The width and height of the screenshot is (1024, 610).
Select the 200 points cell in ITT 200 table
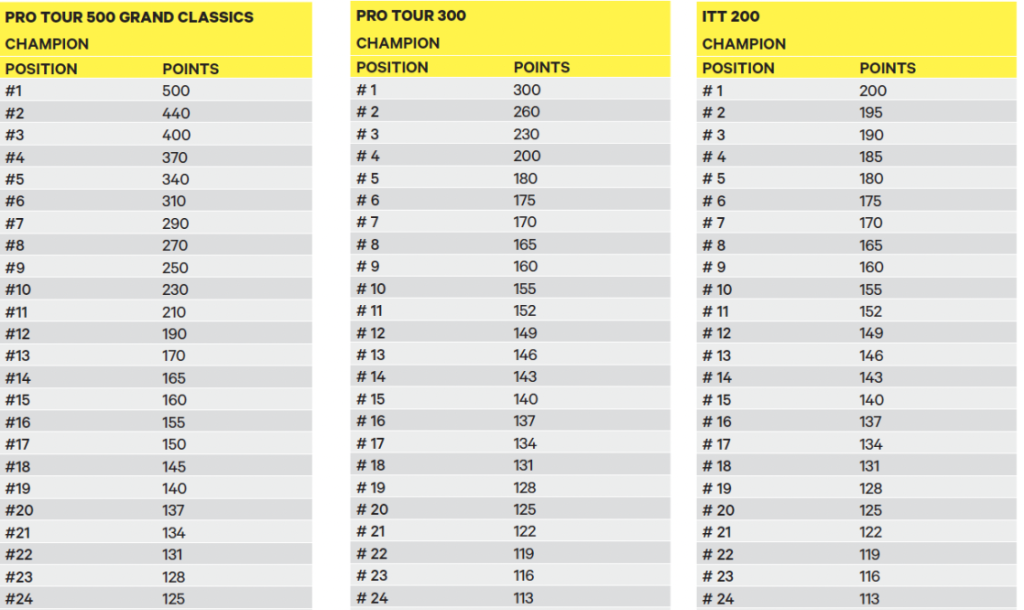pos(872,91)
